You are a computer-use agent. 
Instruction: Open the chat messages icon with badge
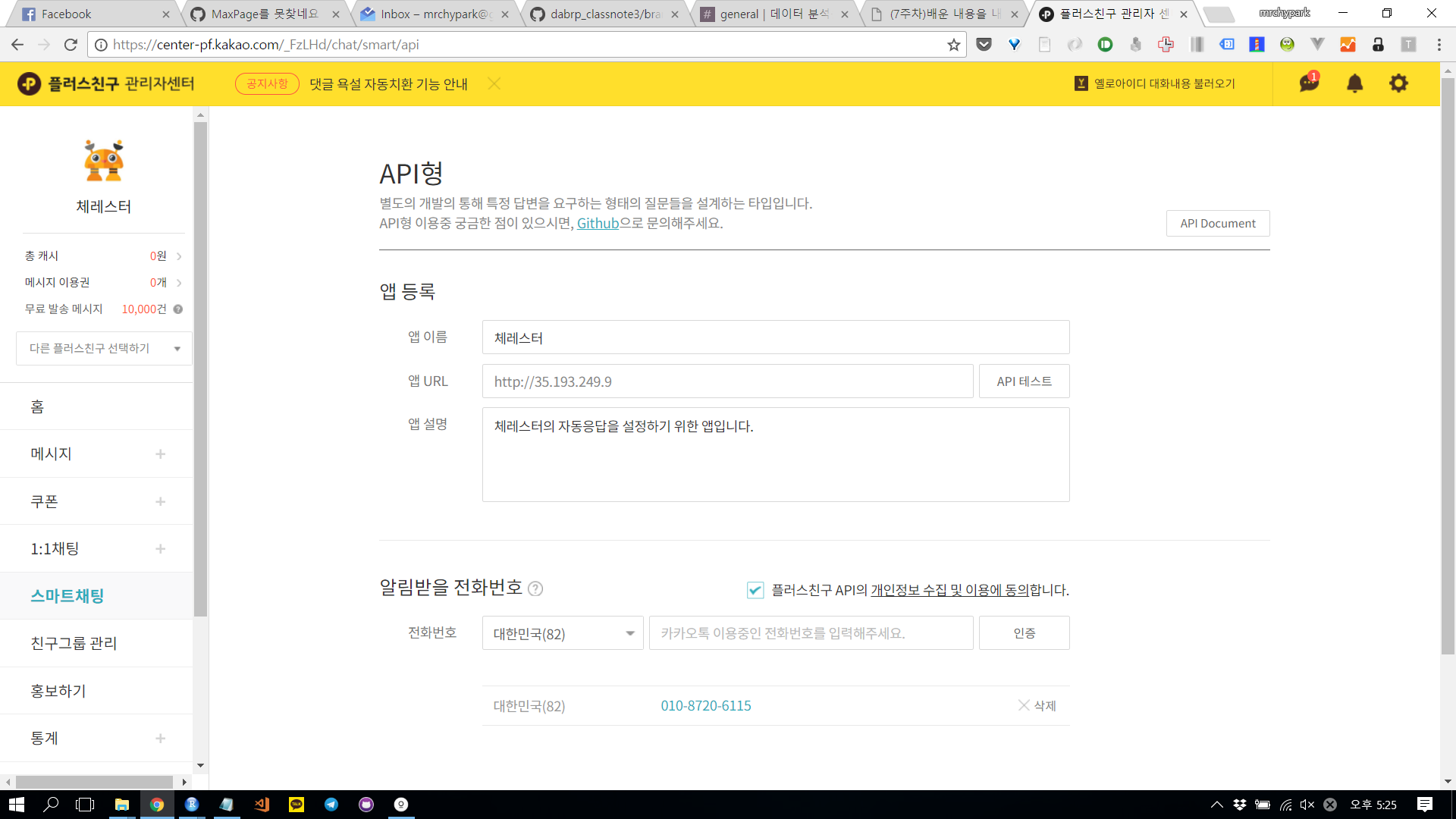[x=1309, y=83]
